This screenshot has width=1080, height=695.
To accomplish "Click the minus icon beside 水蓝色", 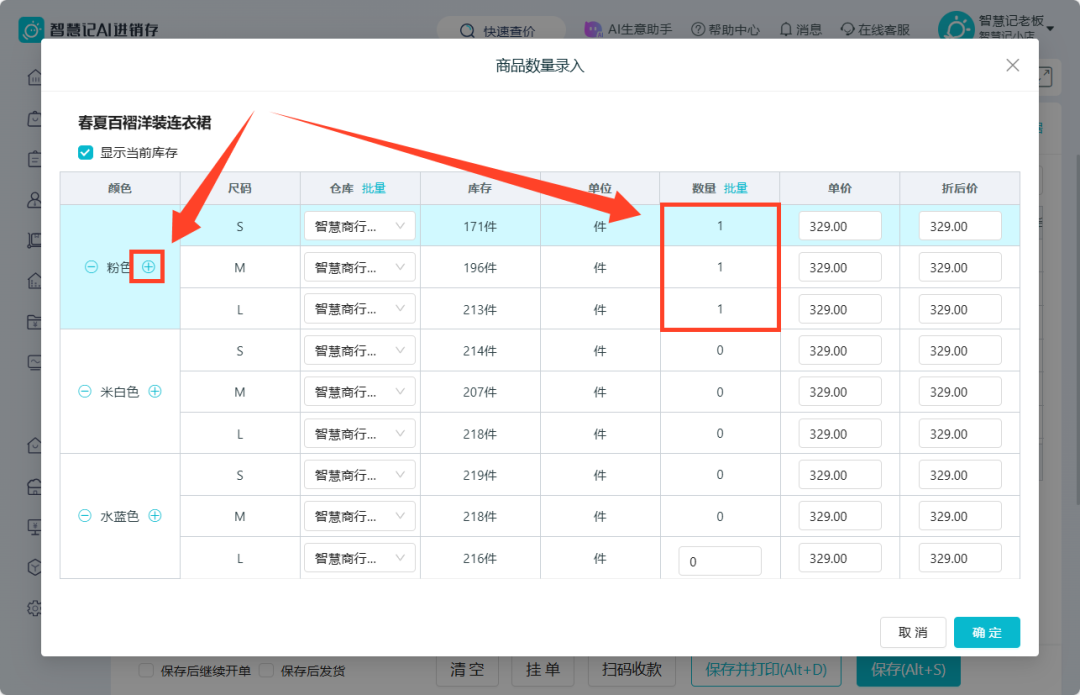I will coord(85,516).
